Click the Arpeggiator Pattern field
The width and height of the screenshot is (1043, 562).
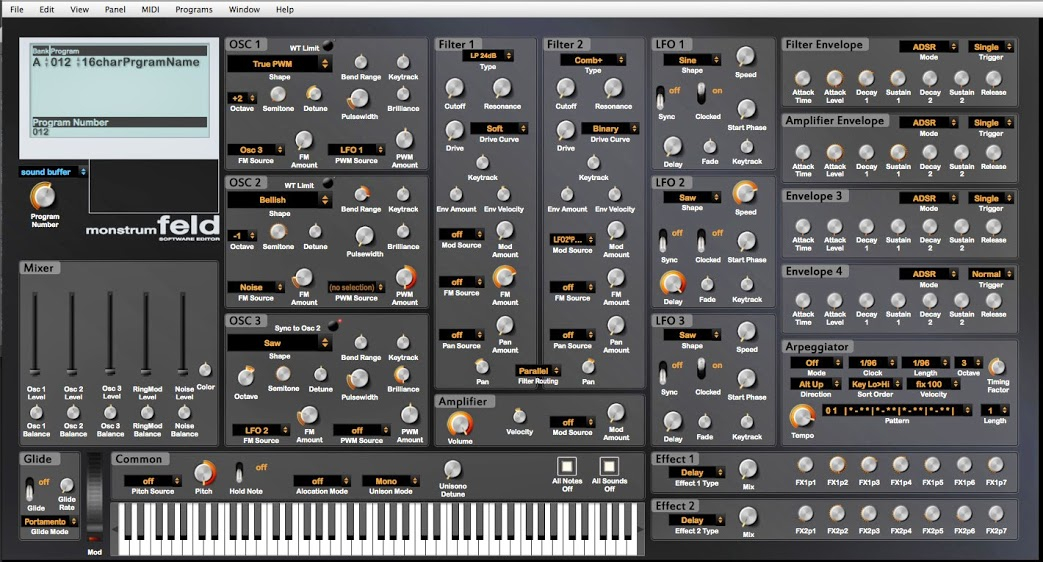point(897,410)
